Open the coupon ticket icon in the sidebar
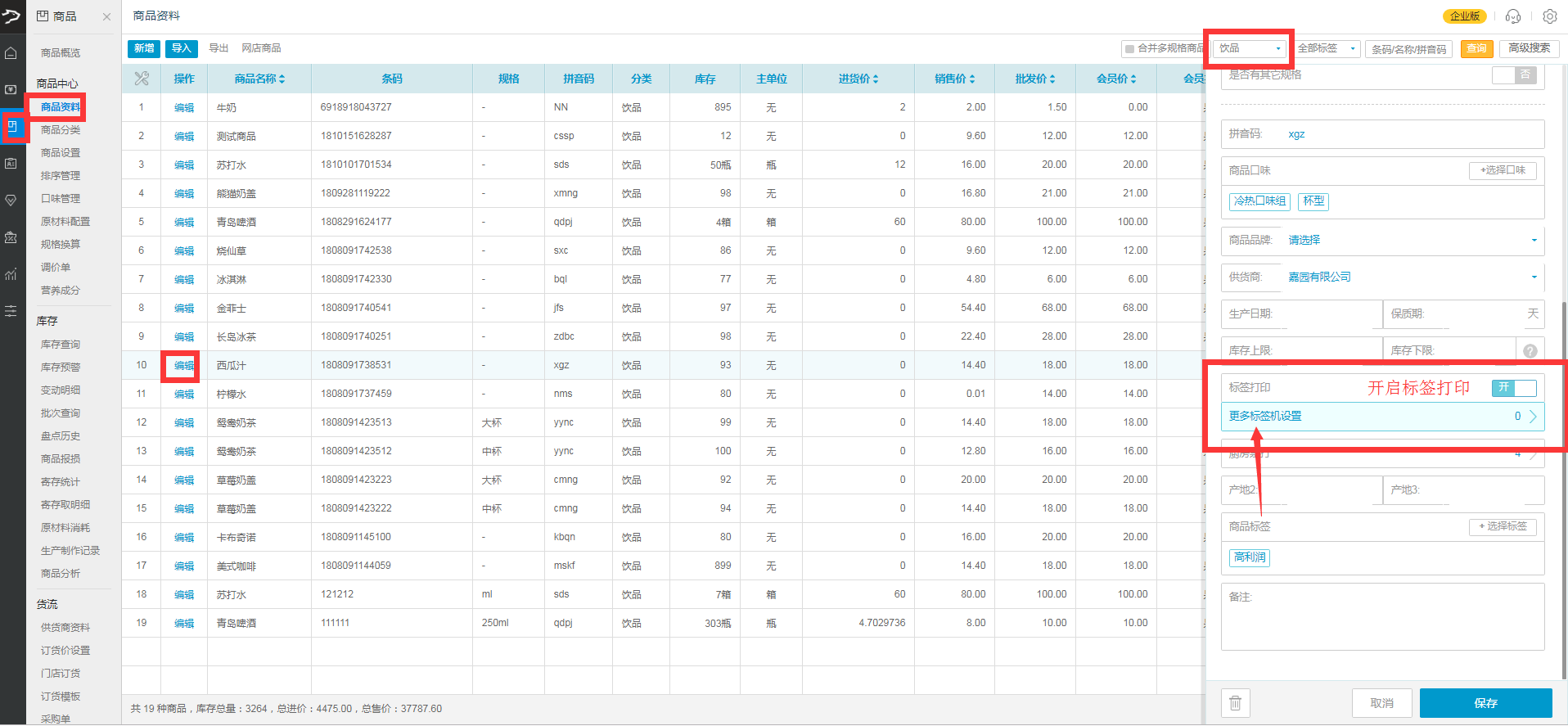1568x726 pixels. click(x=11, y=237)
